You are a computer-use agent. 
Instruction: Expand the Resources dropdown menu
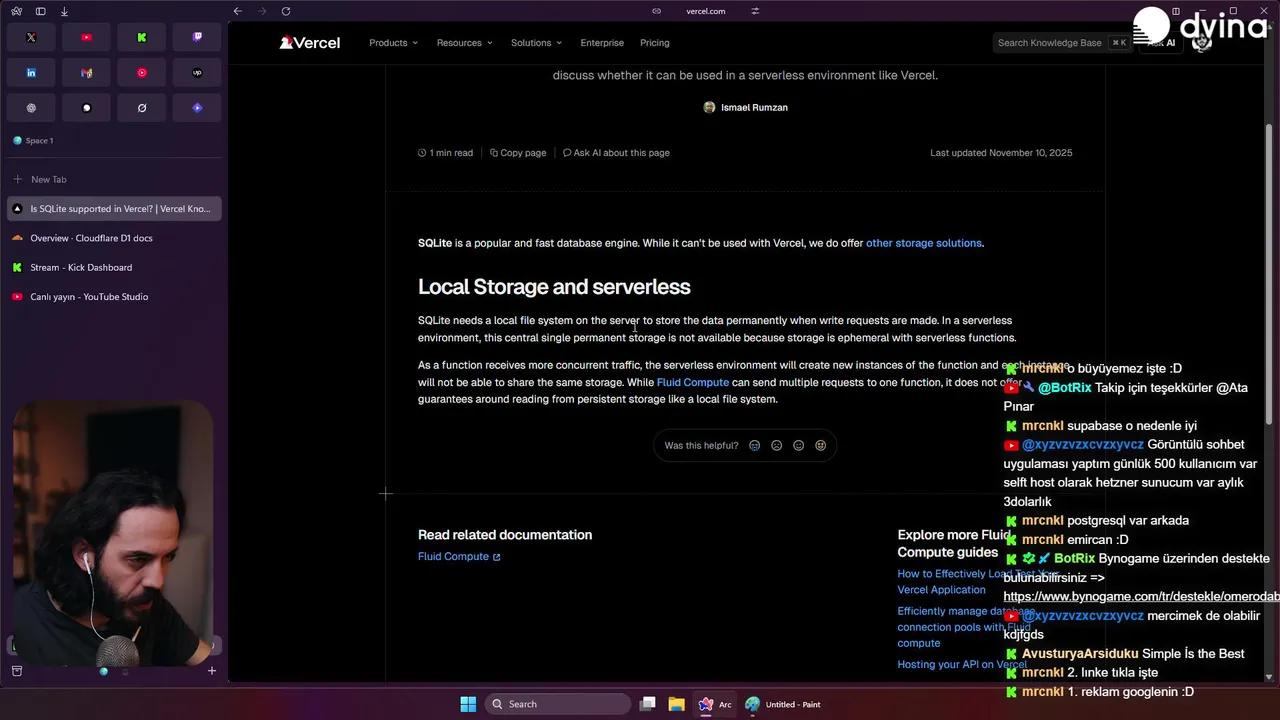[465, 43]
